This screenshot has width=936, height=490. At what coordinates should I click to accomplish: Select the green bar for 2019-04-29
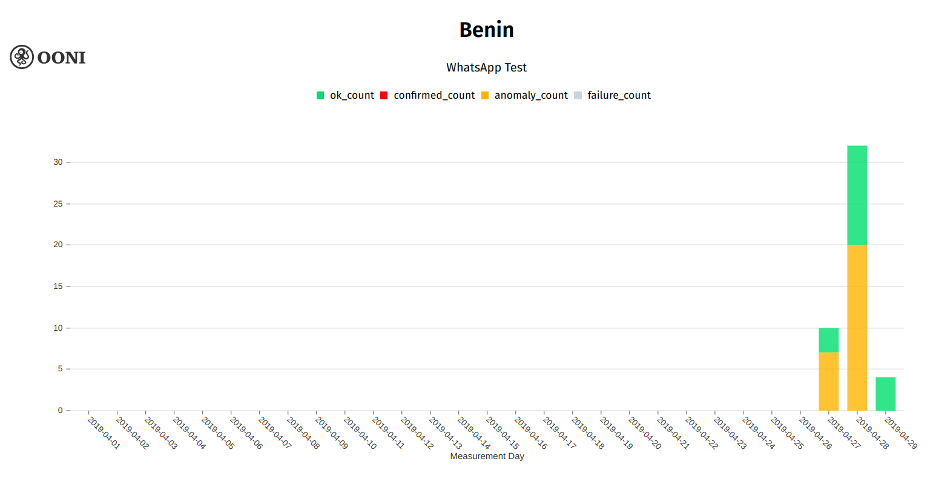886,394
